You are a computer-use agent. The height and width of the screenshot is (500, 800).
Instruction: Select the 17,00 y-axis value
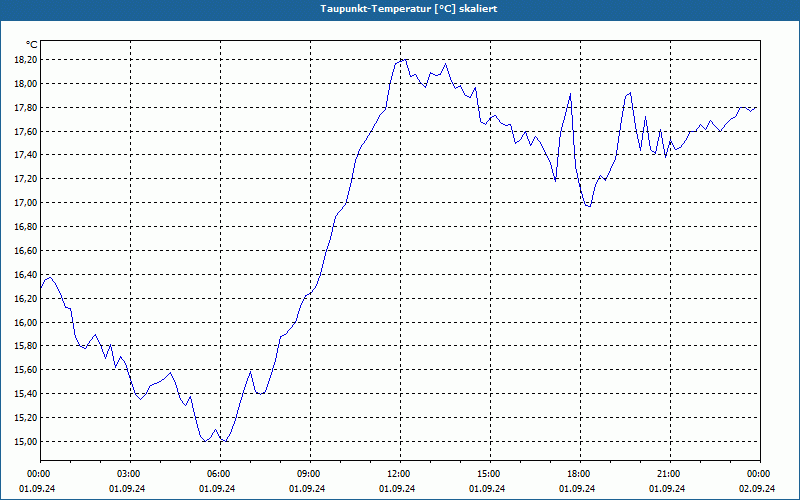(x=27, y=203)
